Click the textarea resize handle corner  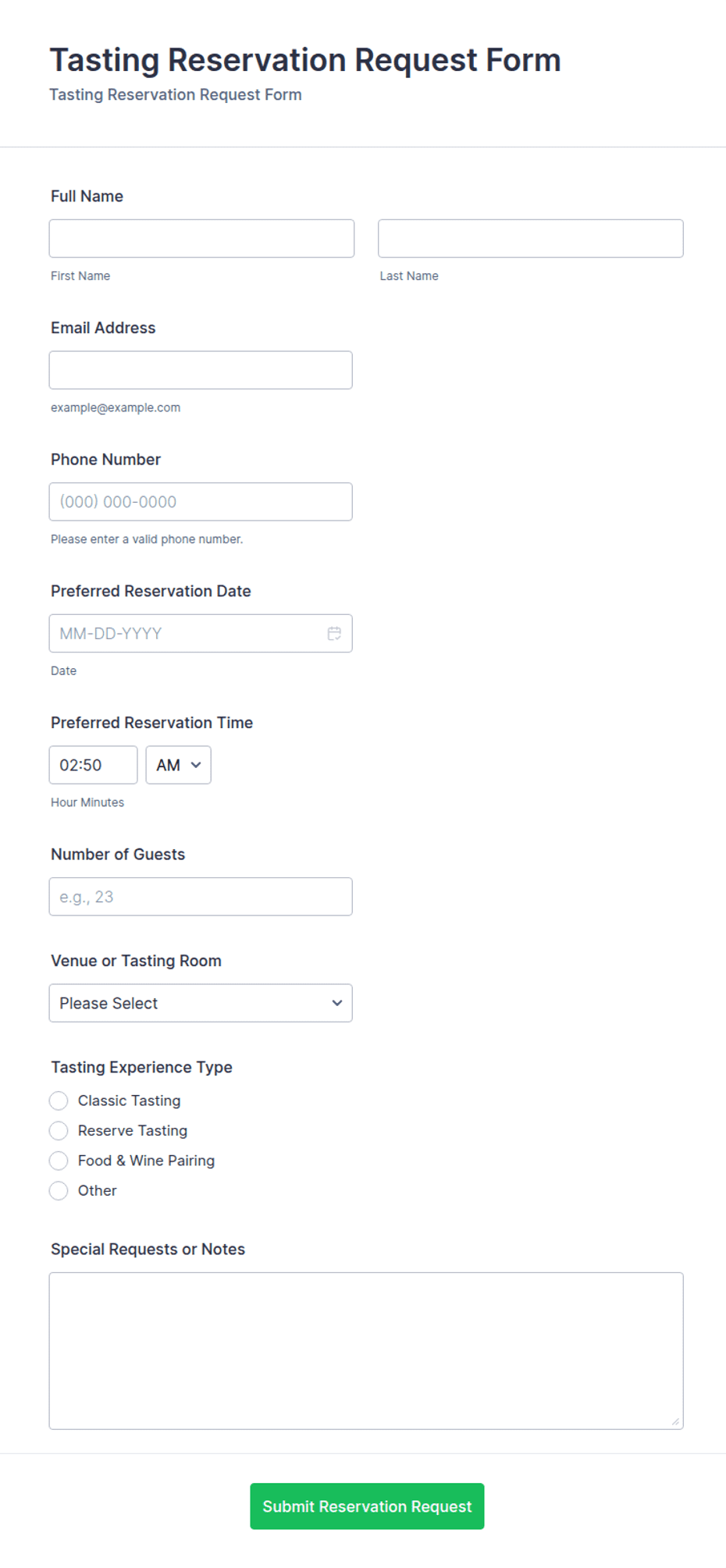pos(675,1421)
